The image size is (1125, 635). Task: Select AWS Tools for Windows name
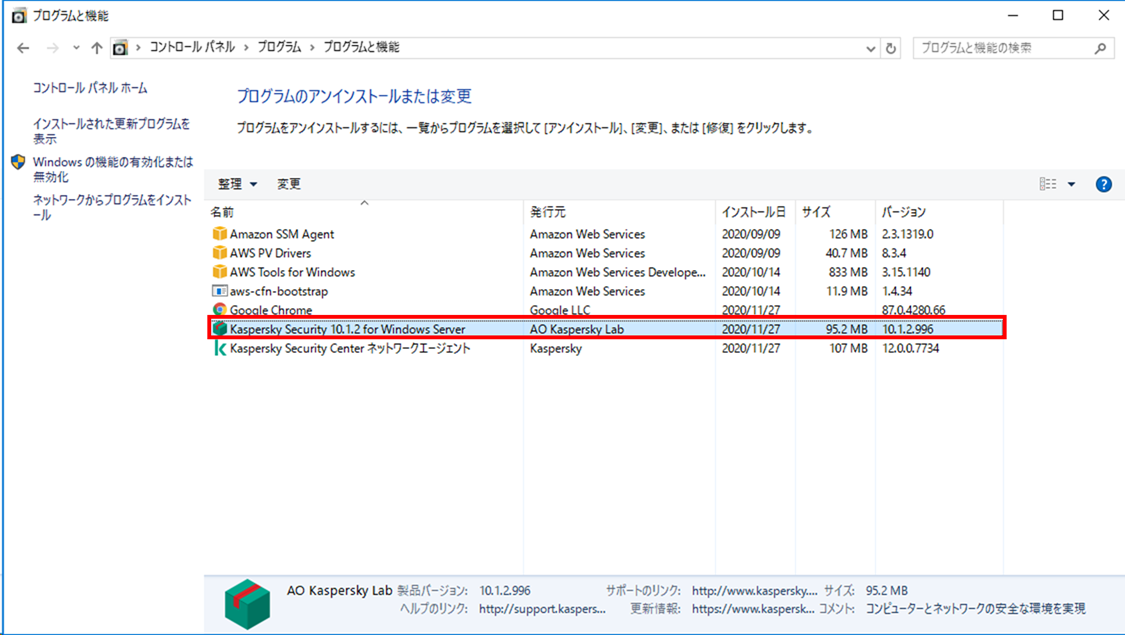tap(292, 272)
